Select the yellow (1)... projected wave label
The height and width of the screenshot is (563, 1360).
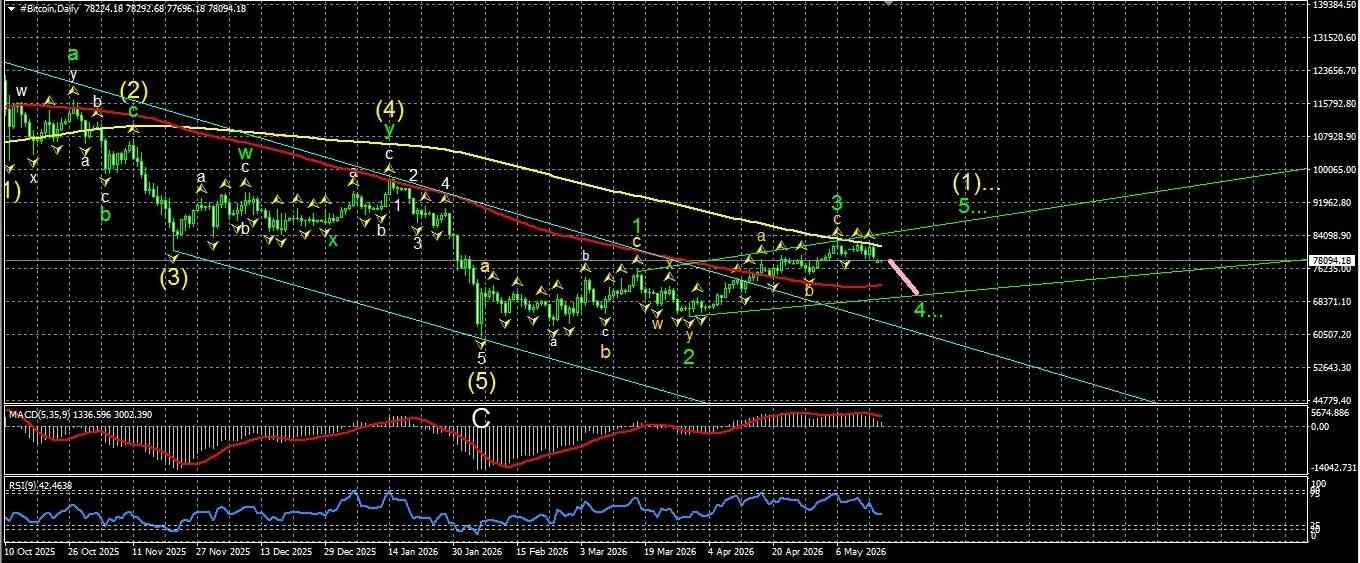(976, 183)
